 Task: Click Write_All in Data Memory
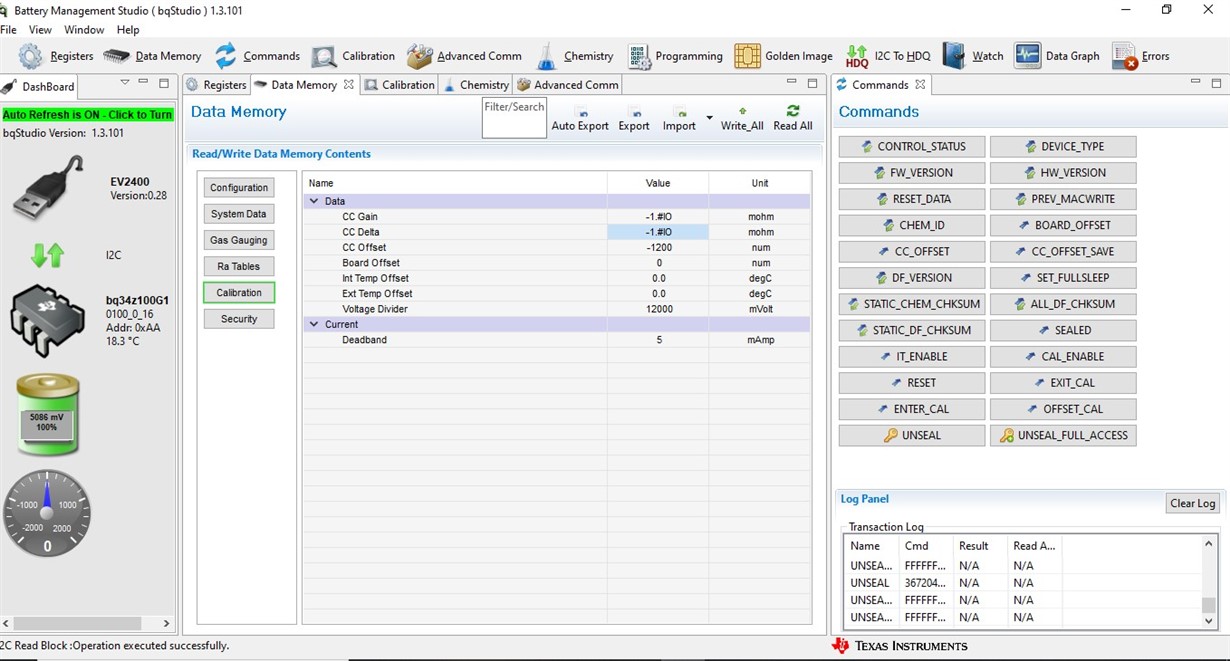(742, 119)
